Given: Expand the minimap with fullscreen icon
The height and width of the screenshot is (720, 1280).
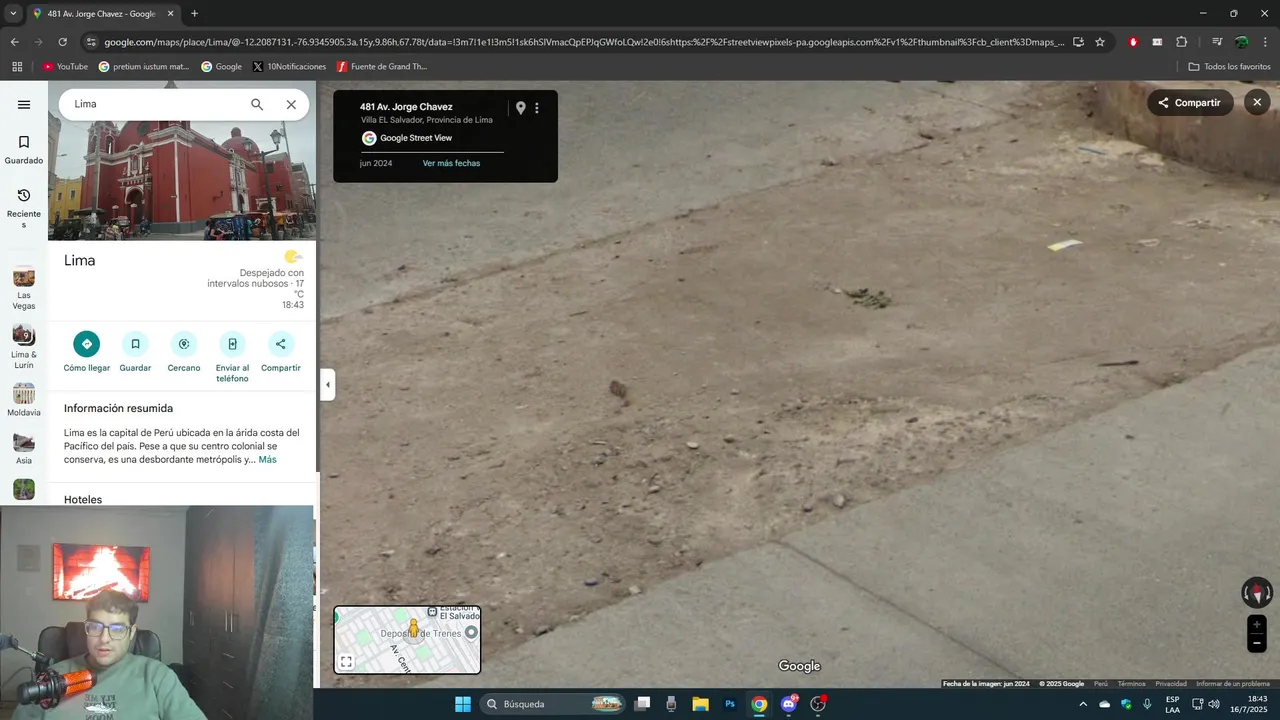Looking at the screenshot, I should tap(346, 662).
